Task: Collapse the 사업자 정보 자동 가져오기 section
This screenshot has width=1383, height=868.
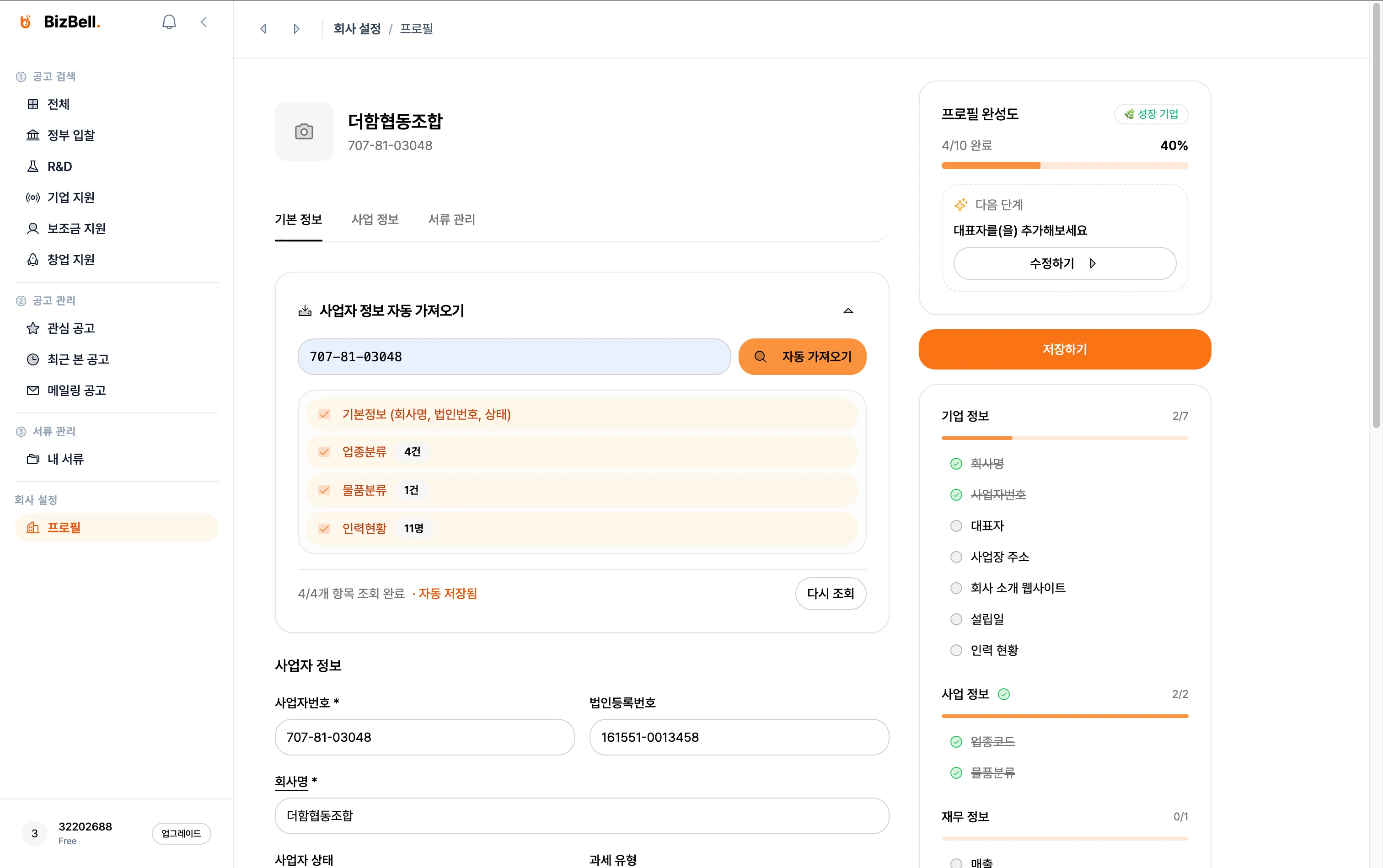Action: click(848, 311)
